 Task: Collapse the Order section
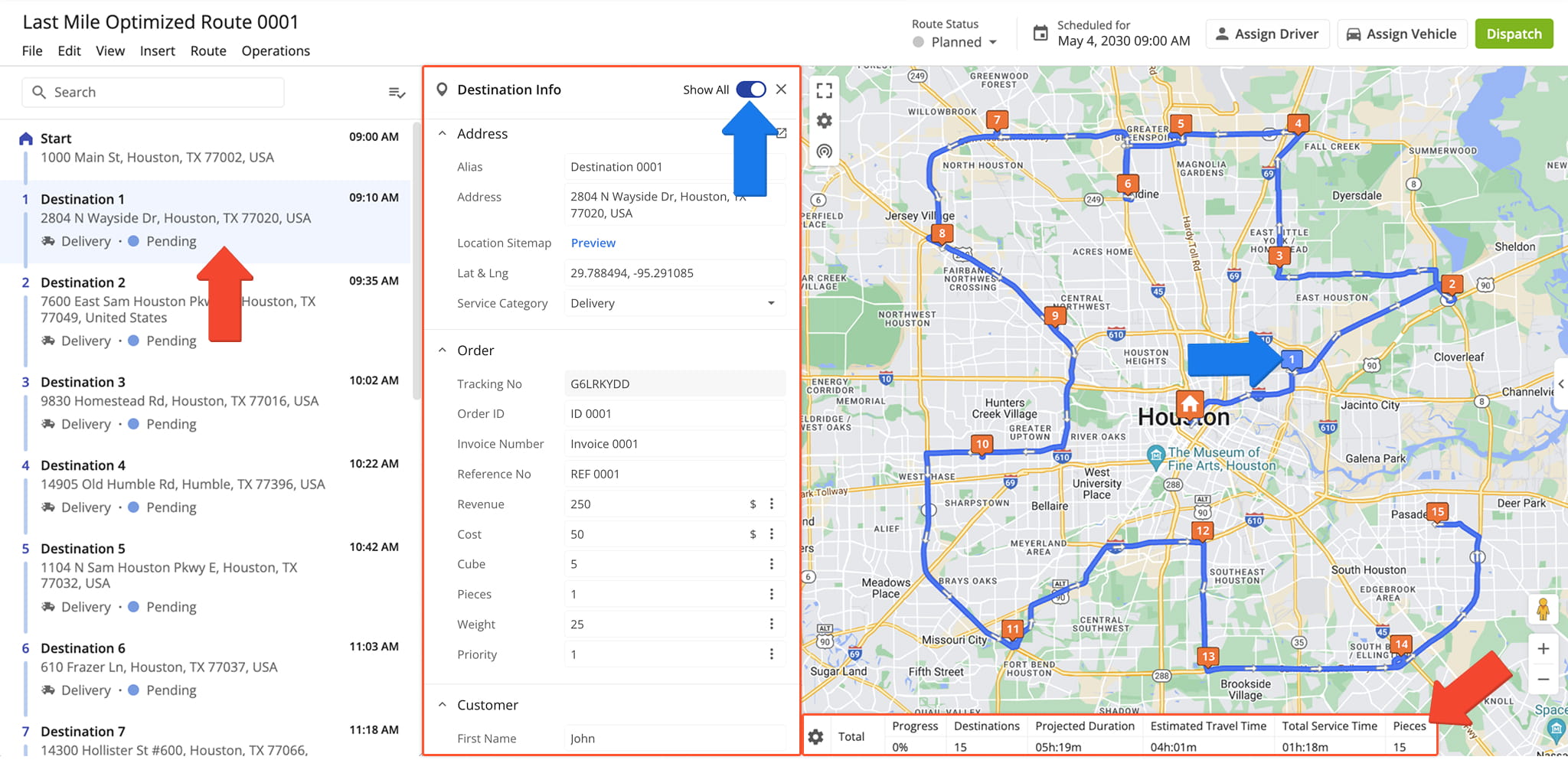click(x=443, y=351)
